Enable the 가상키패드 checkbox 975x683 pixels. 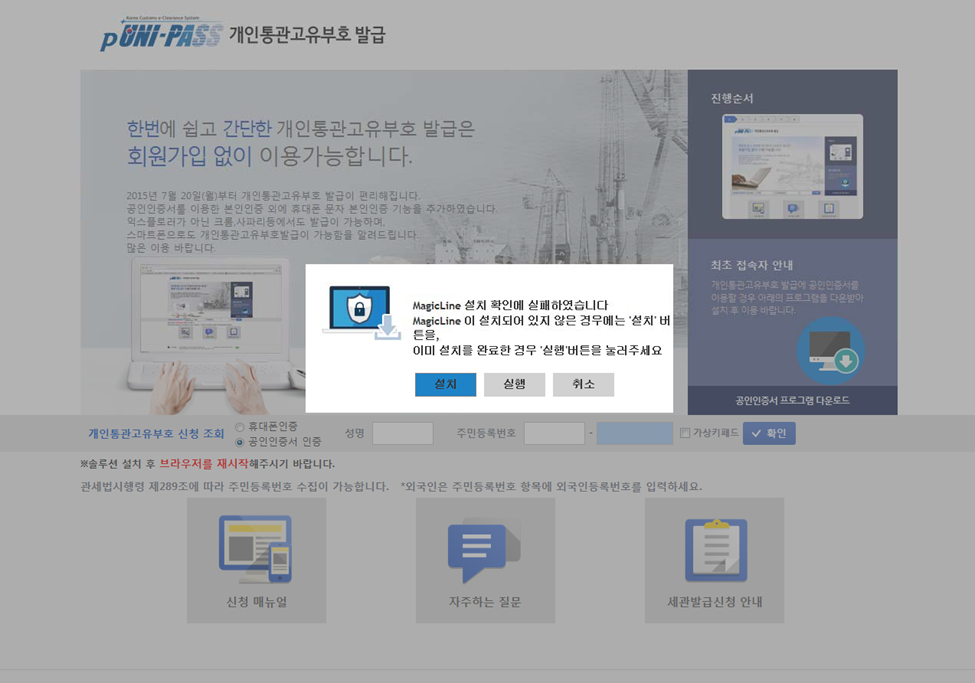tap(685, 434)
